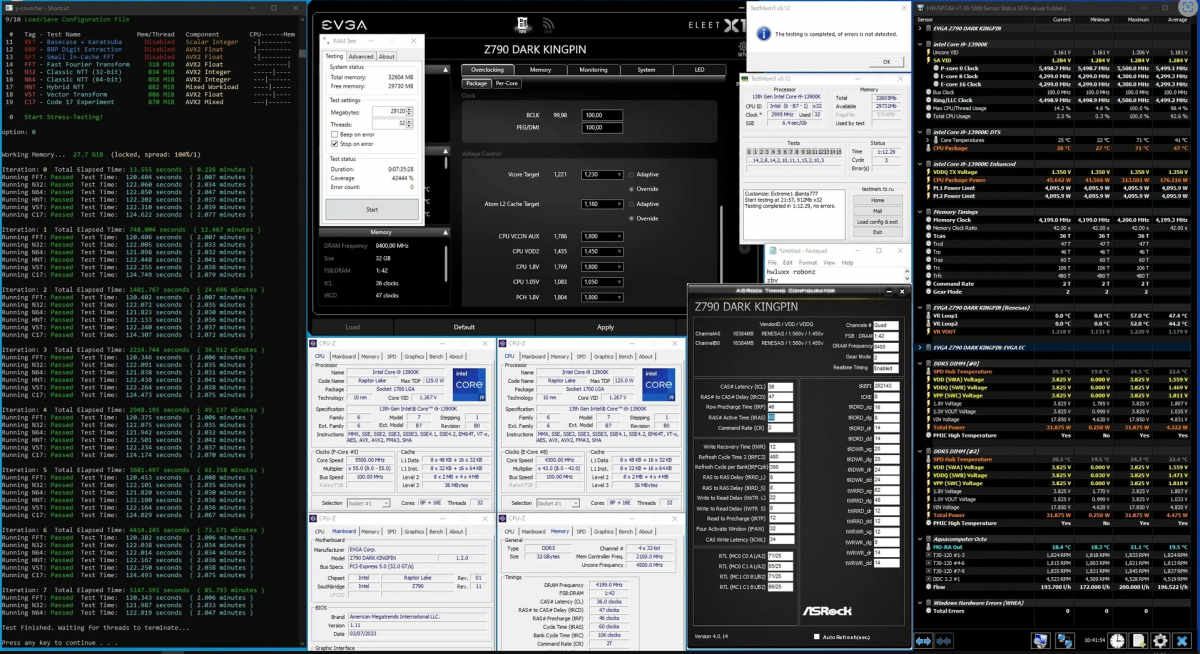The width and height of the screenshot is (1200, 654).
Task: Open Vcore Target 1,230 dropdown
Action: coord(602,174)
